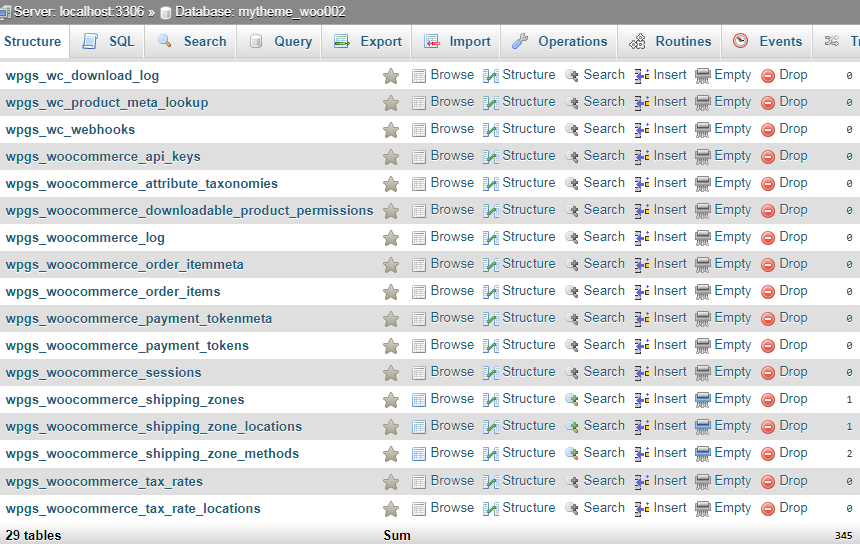Open table wpgs_woocommerce_downloadable_product_permissions
This screenshot has width=860, height=544.
(189, 211)
